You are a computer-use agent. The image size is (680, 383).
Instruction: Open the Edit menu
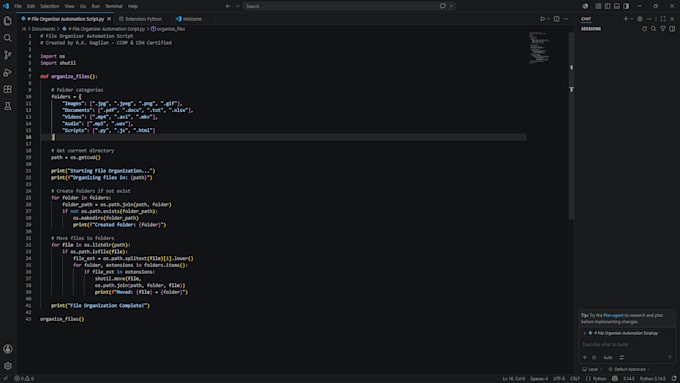click(x=31, y=6)
